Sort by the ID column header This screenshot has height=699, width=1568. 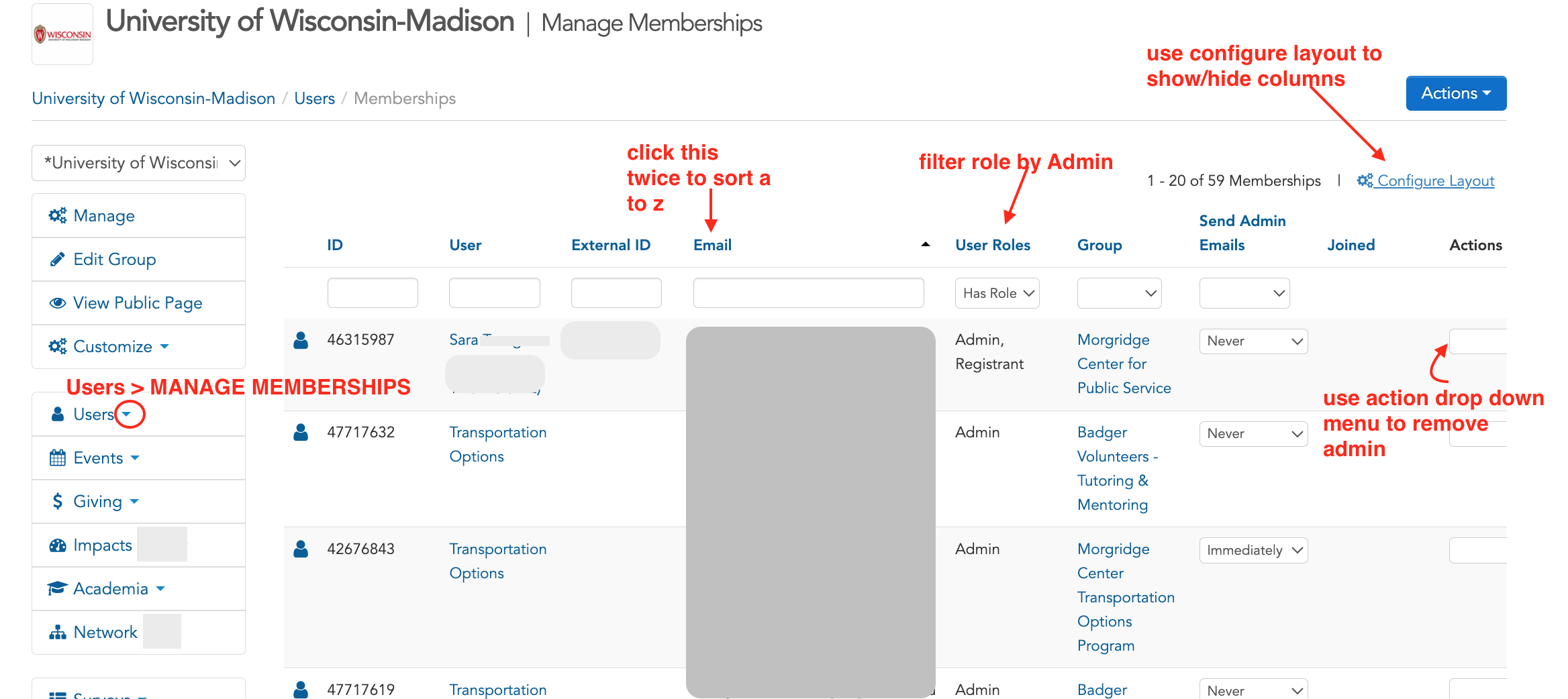point(335,245)
